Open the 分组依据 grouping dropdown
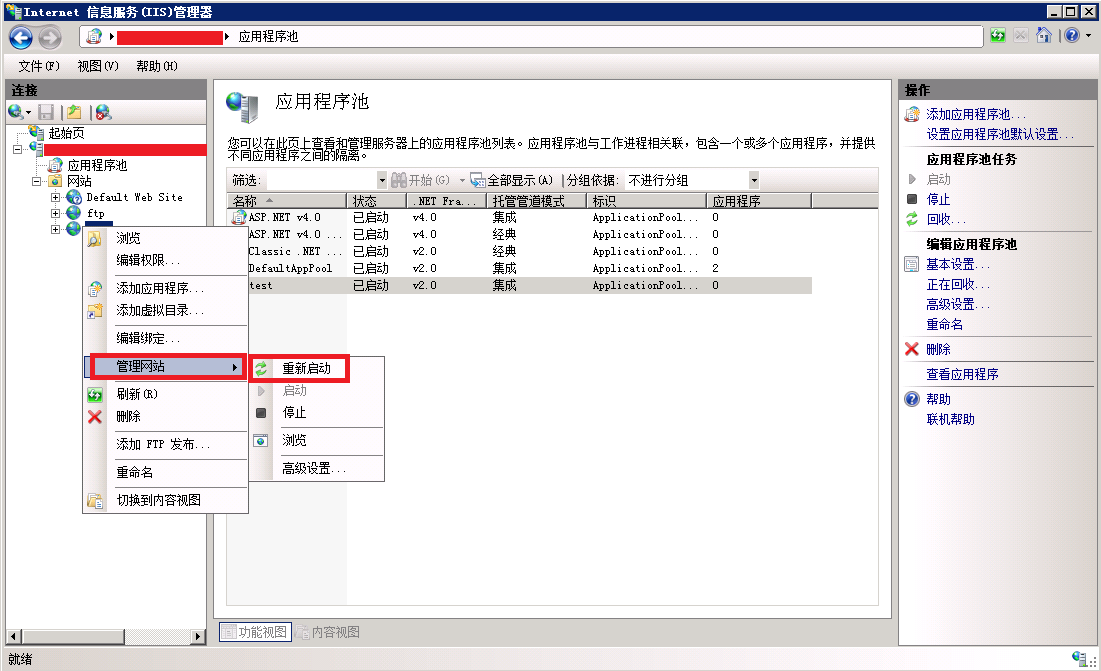The height and width of the screenshot is (671, 1101). click(753, 180)
